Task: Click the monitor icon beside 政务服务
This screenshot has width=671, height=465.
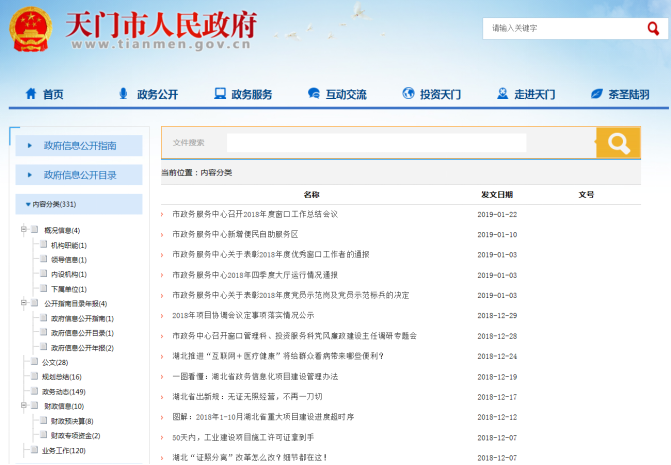Action: point(219,94)
